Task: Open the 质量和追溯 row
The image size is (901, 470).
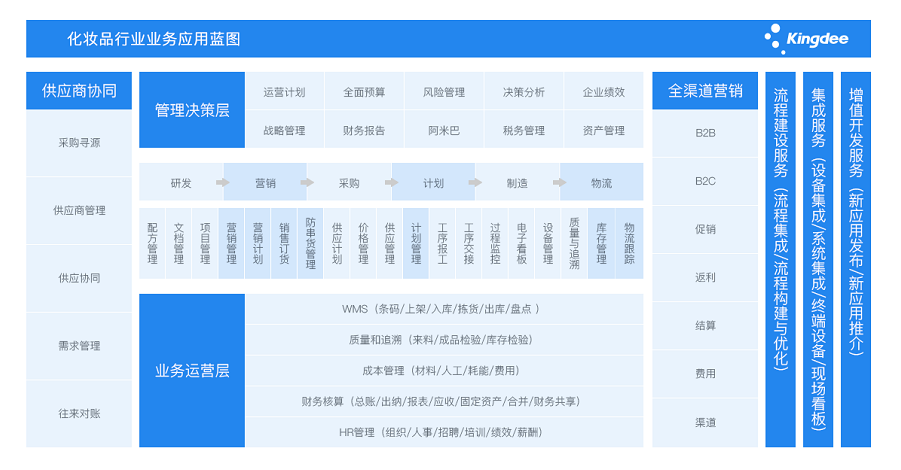Action: point(444,340)
